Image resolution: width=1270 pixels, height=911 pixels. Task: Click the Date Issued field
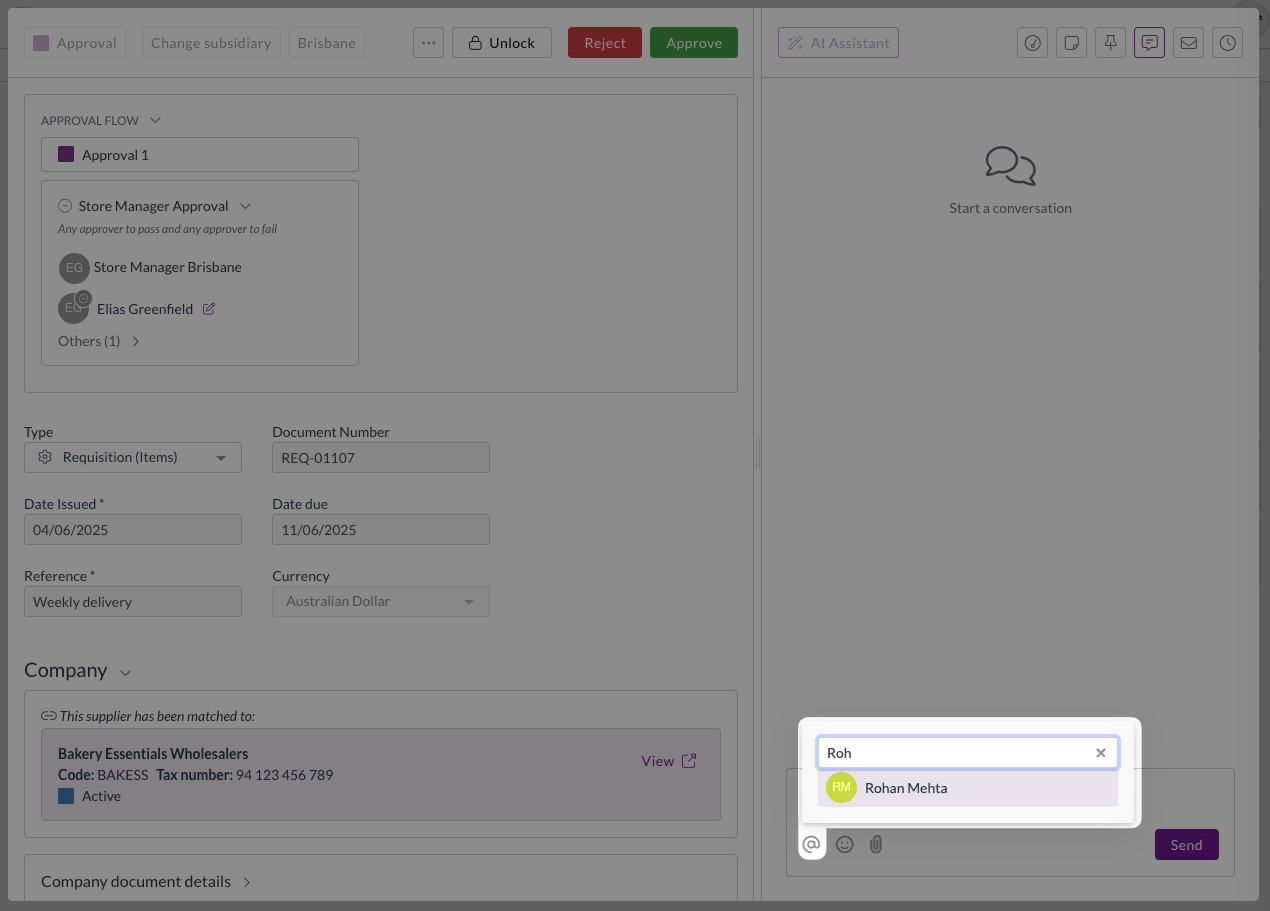coord(133,530)
